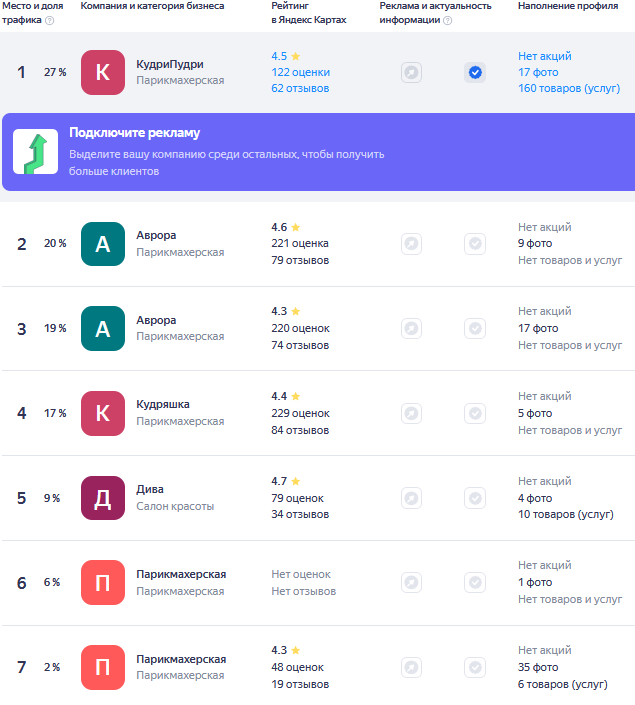
Task: Click verification icon in row 7 Парикмахерская
Action: pos(475,667)
